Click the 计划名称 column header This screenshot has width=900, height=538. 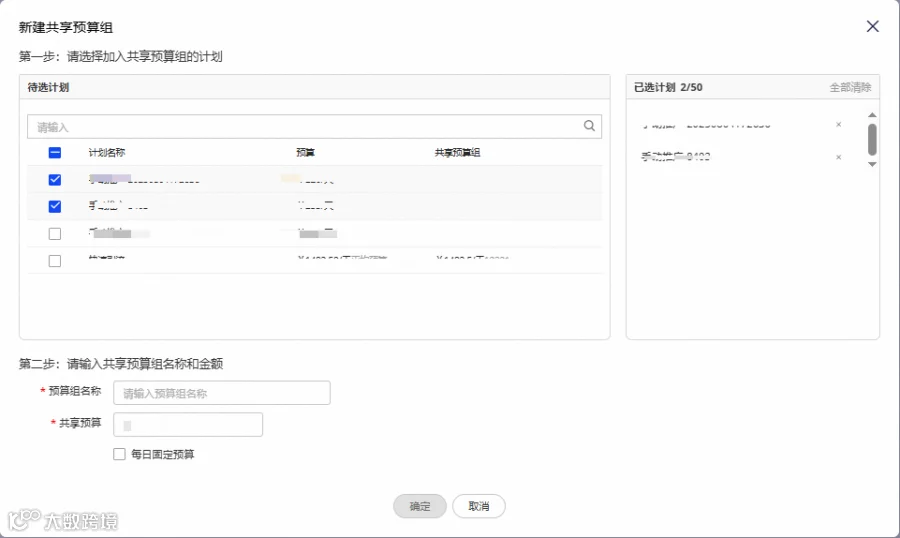pyautogui.click(x=107, y=153)
